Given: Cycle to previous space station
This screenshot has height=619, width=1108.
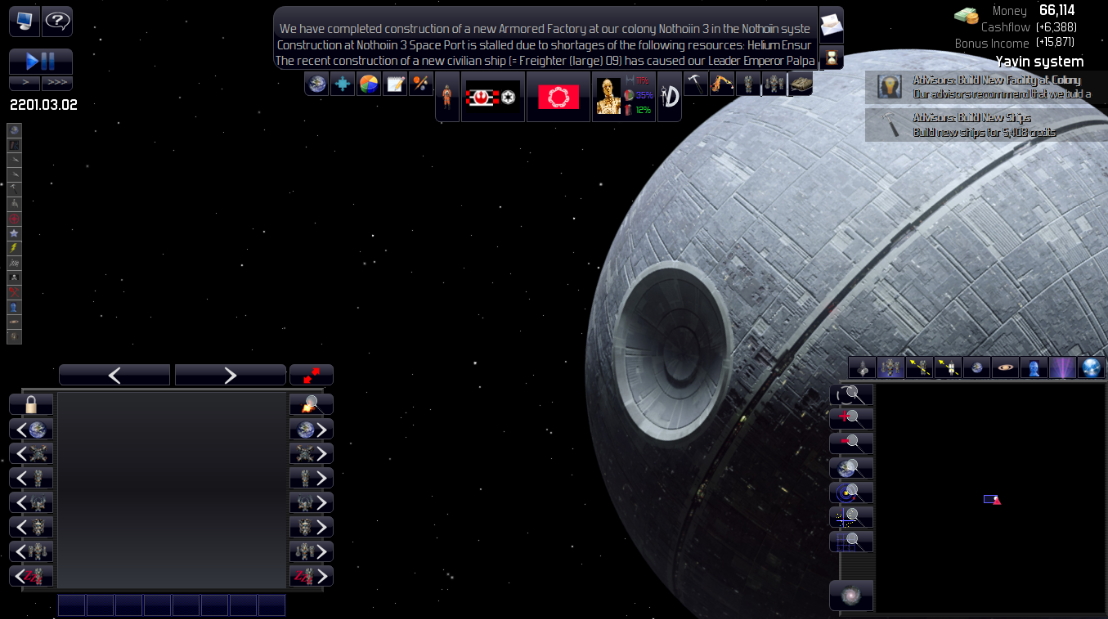Looking at the screenshot, I should click(31, 454).
